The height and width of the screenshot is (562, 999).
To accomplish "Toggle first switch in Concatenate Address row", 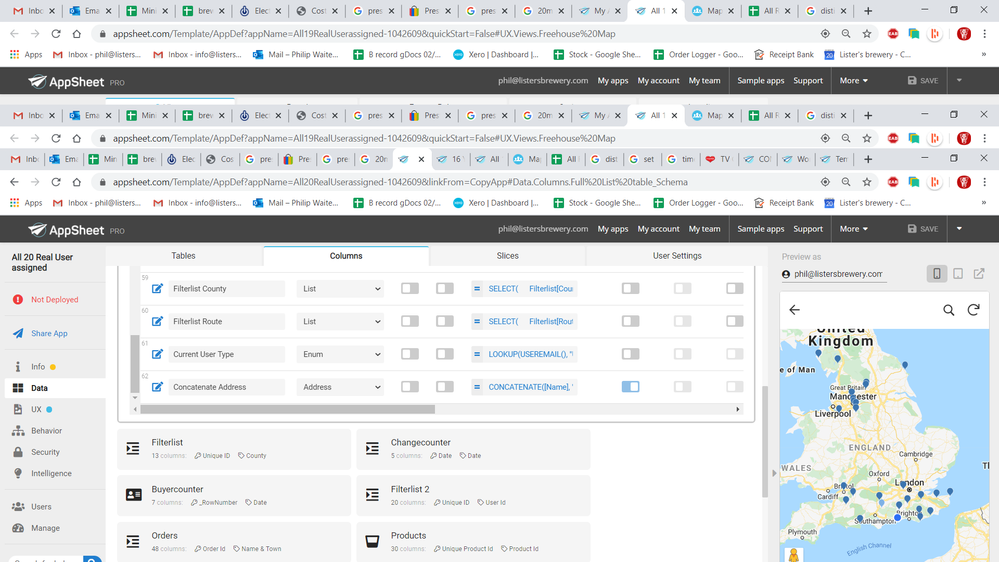I will pos(410,387).
